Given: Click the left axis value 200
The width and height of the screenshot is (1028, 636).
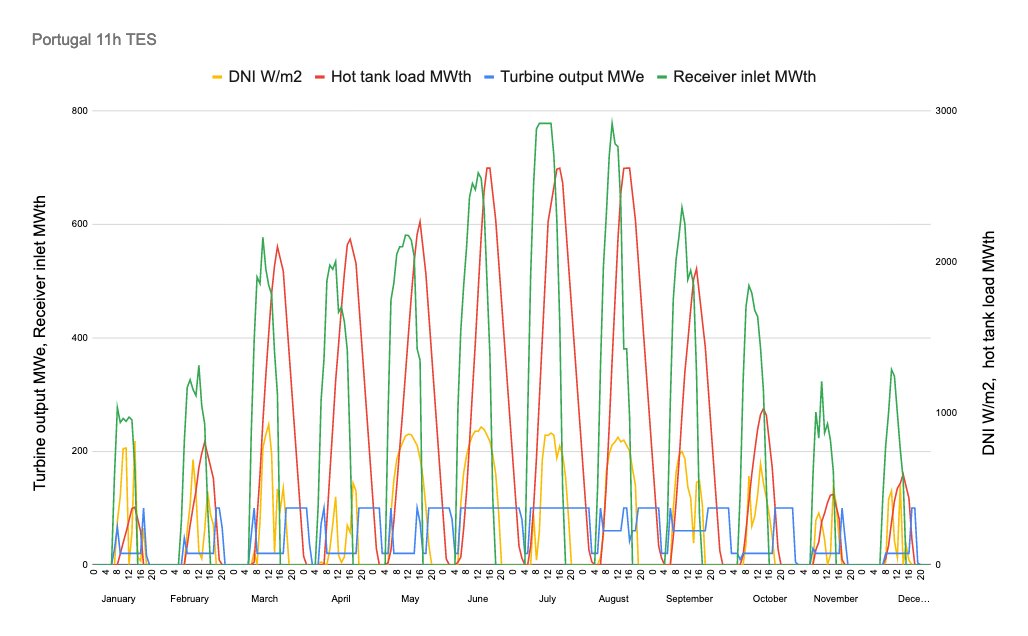Looking at the screenshot, I should [79, 451].
